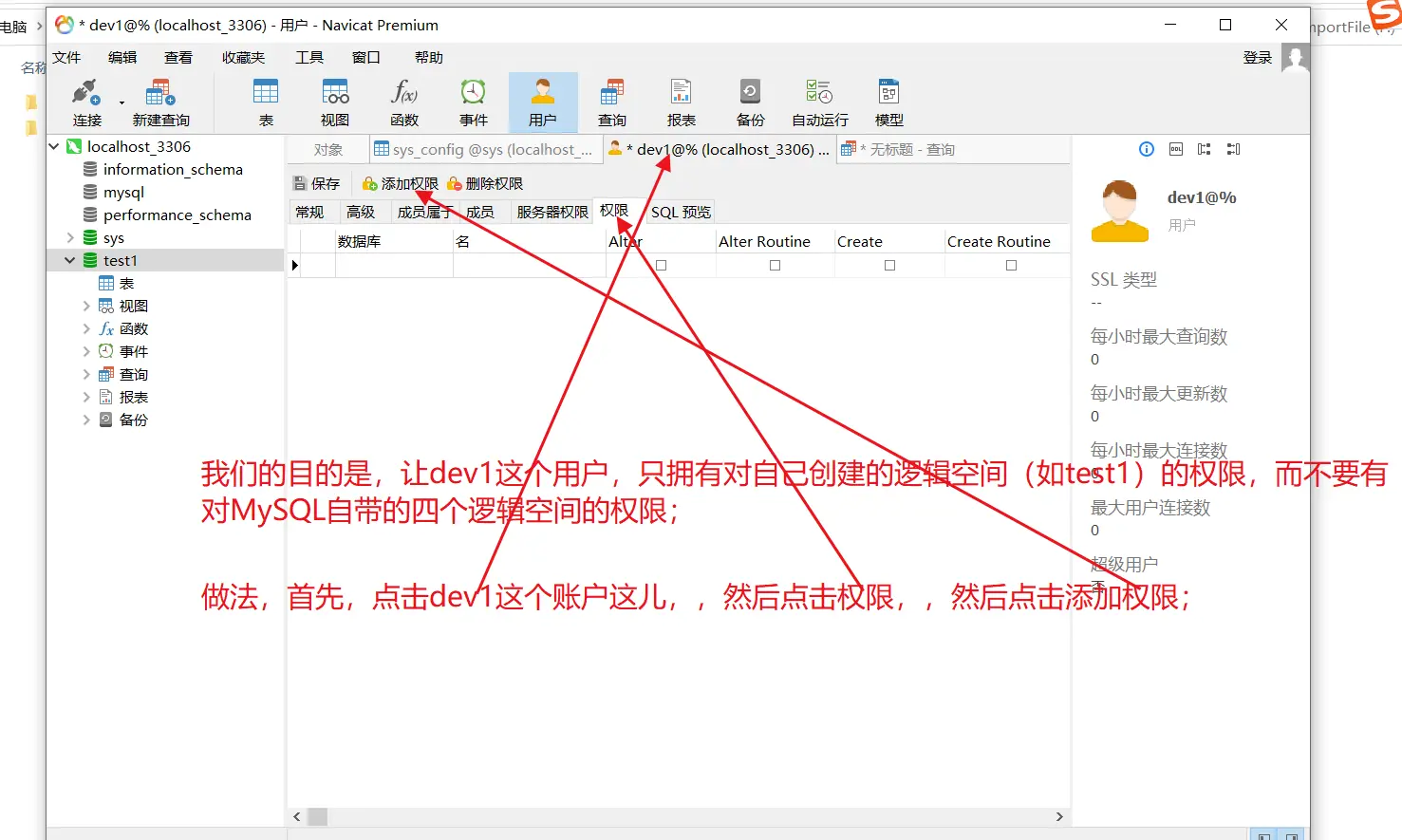Open the 窗口 menu
Viewport: 1402px width, 840px height.
tap(365, 58)
